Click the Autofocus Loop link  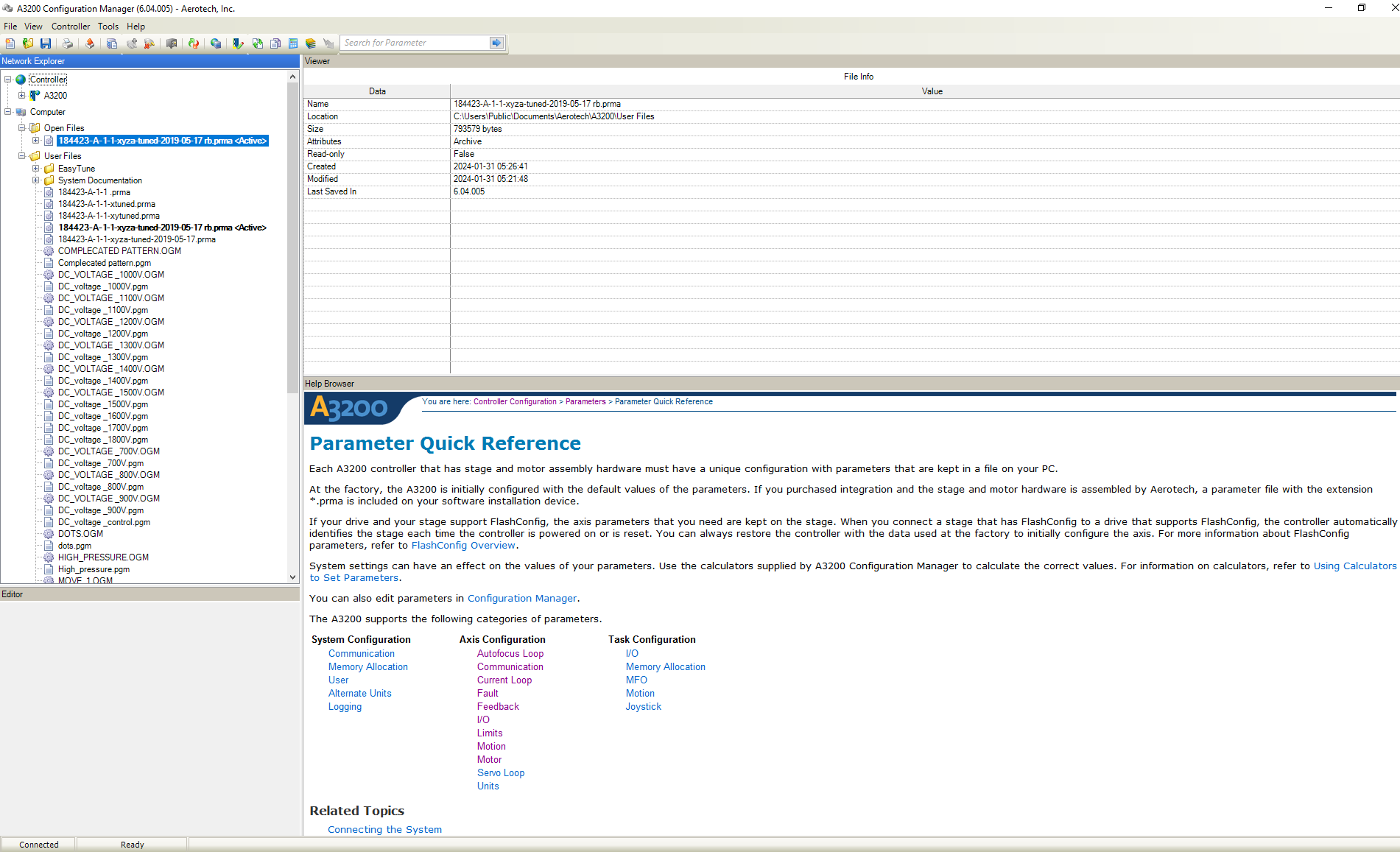coord(510,654)
